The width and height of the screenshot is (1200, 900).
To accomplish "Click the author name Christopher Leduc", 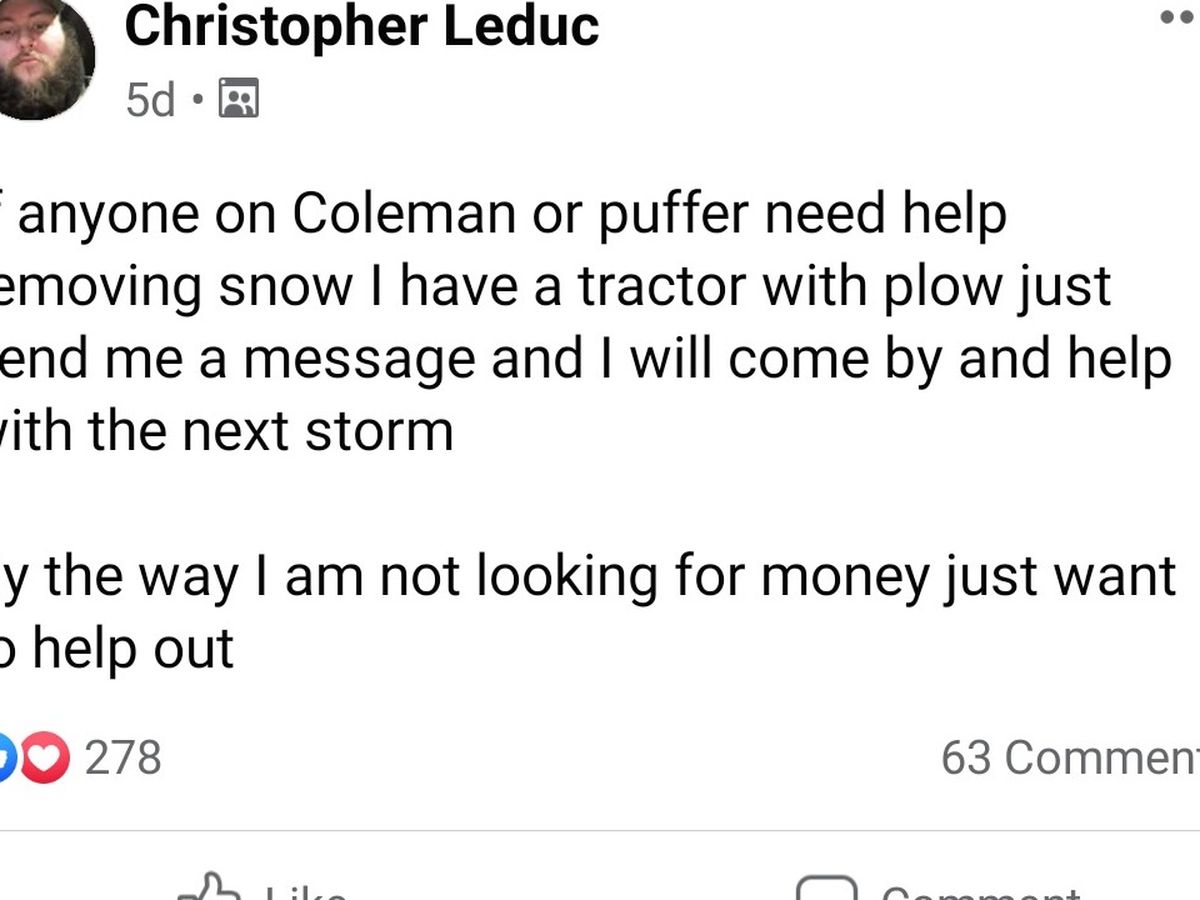I will tap(361, 26).
